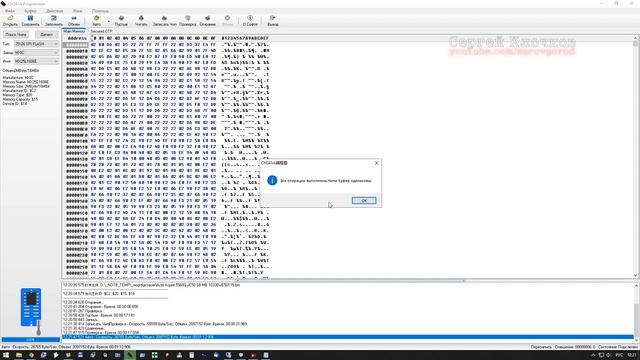Click the hex editor vertical scrollbar
The width and height of the screenshot is (640, 360).
[x=636, y=157]
